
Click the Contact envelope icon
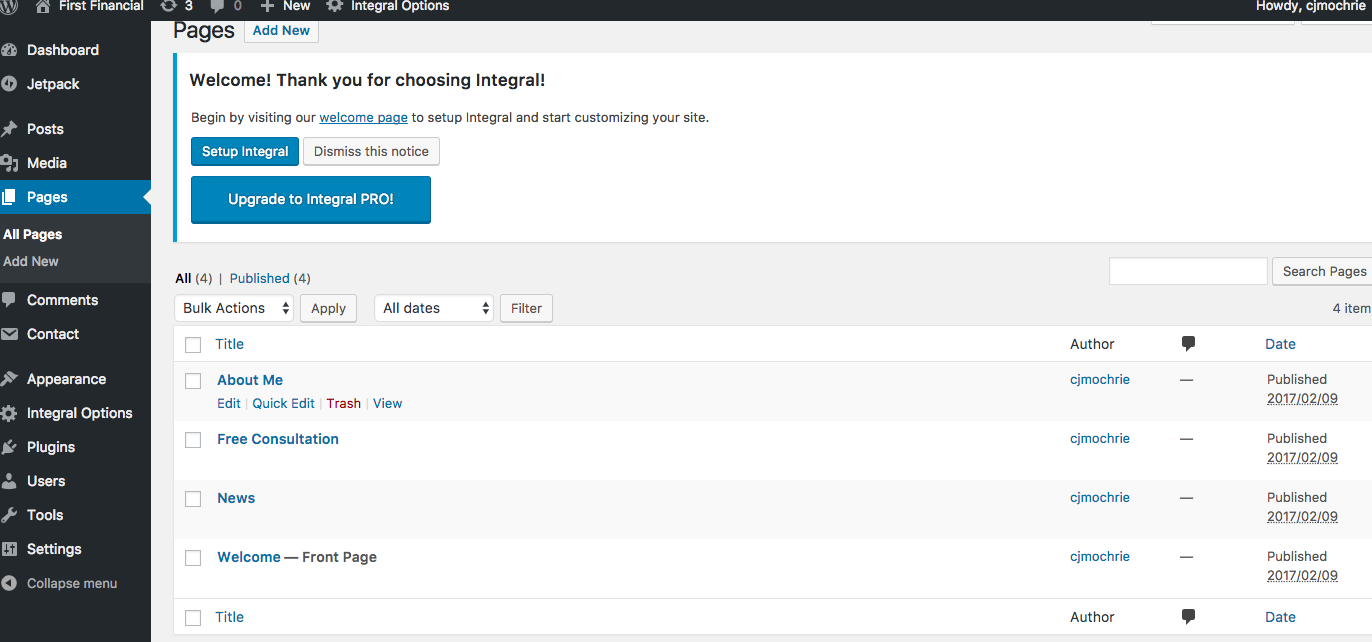click(x=9, y=334)
